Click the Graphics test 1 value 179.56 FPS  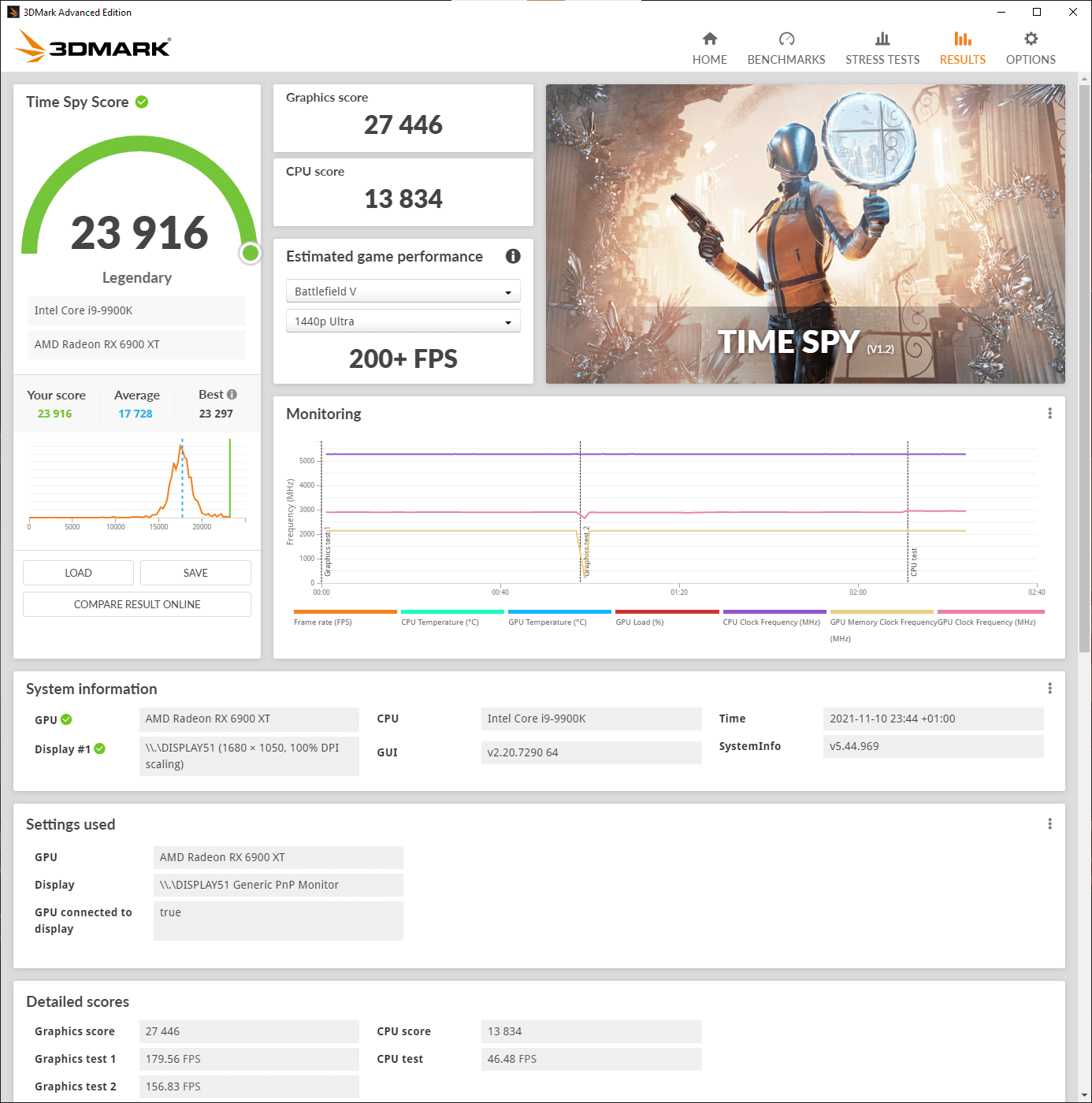249,1059
